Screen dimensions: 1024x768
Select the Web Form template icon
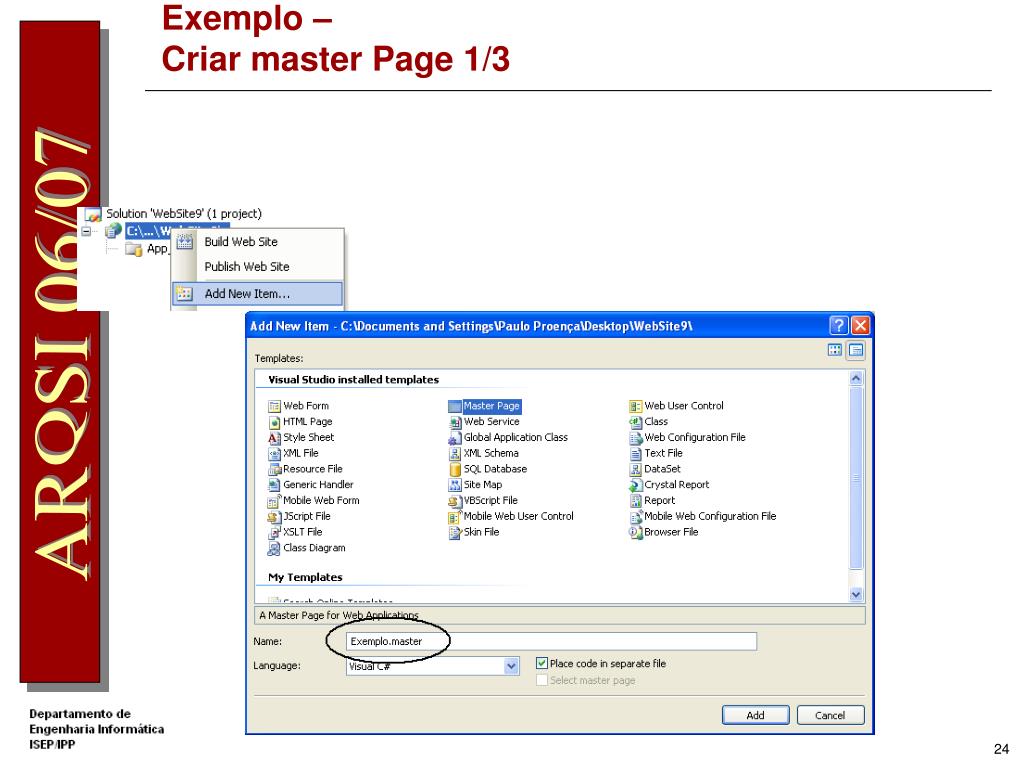coord(274,406)
